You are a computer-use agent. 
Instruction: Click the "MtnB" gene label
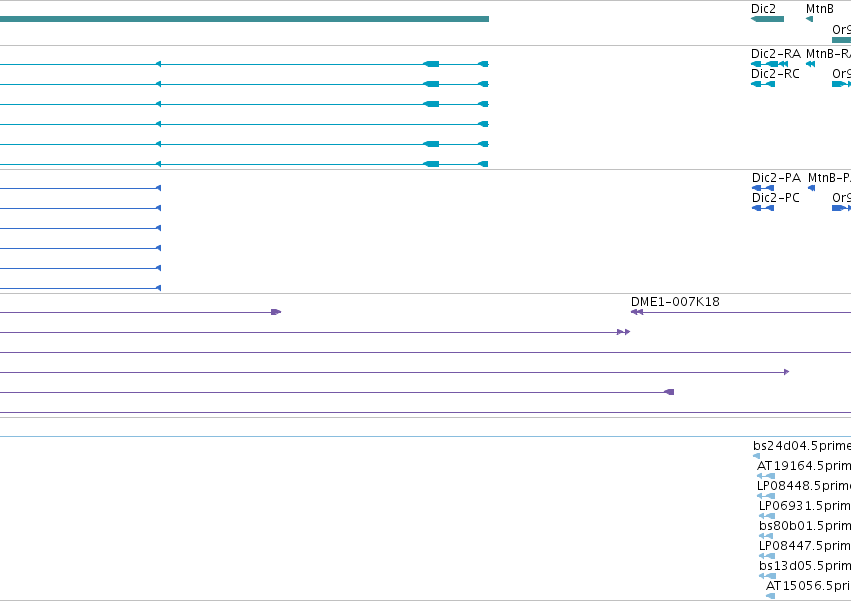[x=820, y=9]
